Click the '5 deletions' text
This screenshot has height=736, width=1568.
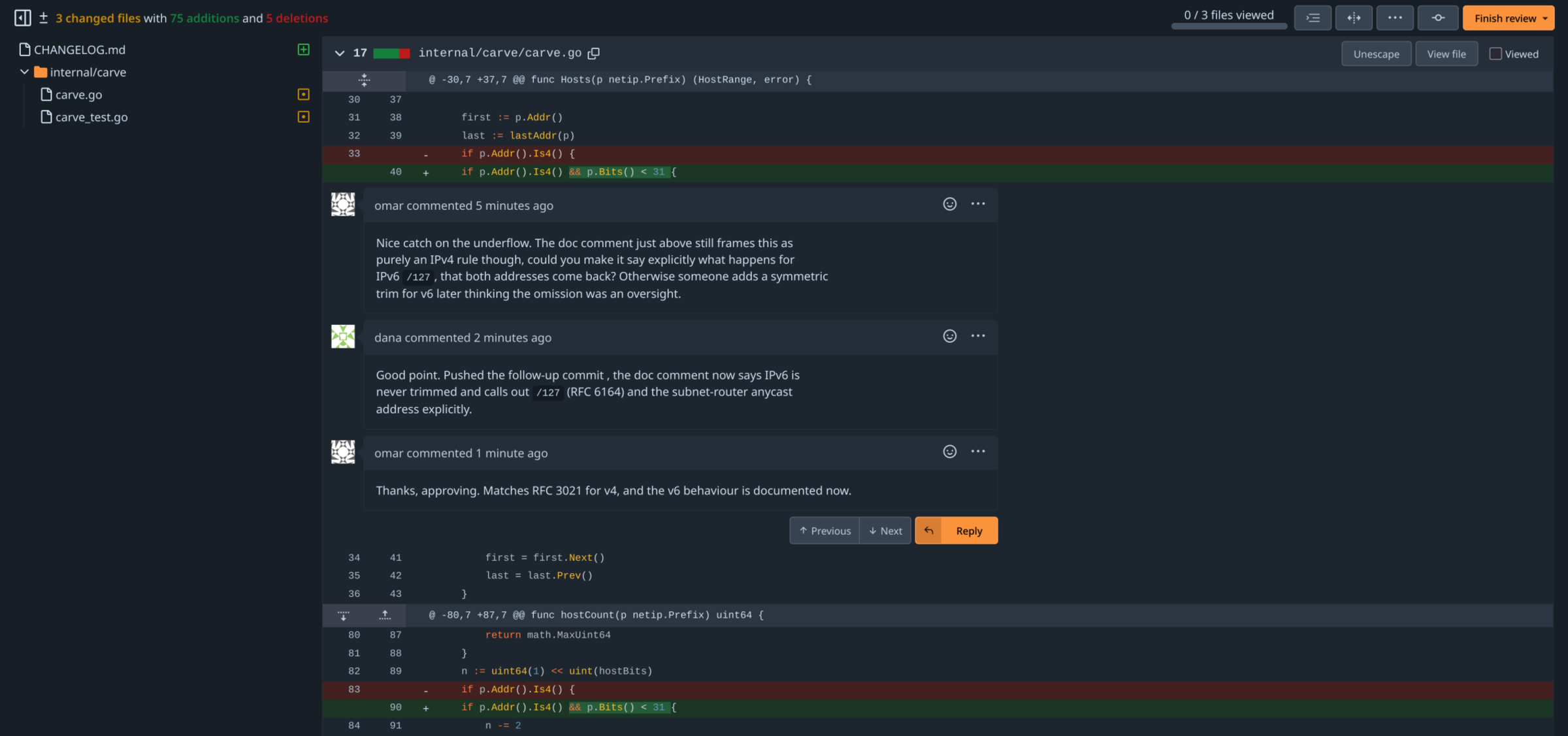[297, 18]
